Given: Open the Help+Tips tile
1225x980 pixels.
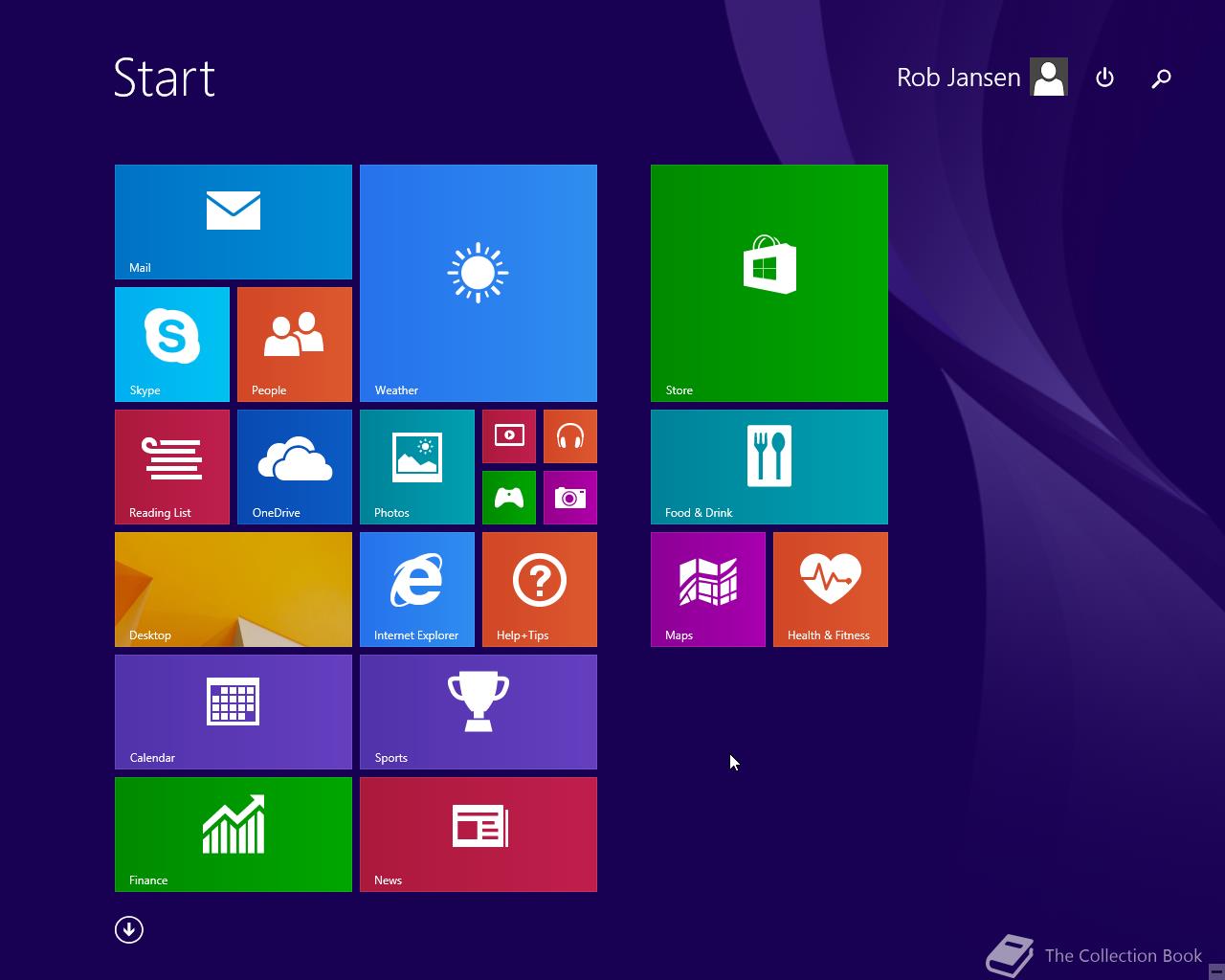Looking at the screenshot, I should (540, 590).
